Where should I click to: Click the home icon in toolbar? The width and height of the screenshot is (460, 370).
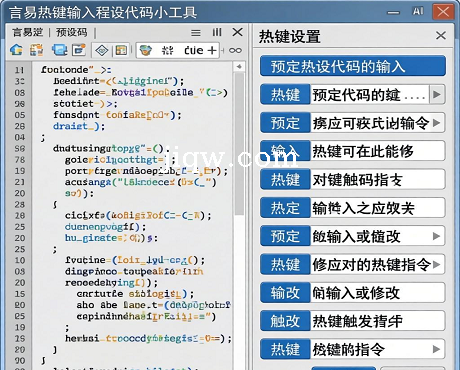click(x=16, y=50)
